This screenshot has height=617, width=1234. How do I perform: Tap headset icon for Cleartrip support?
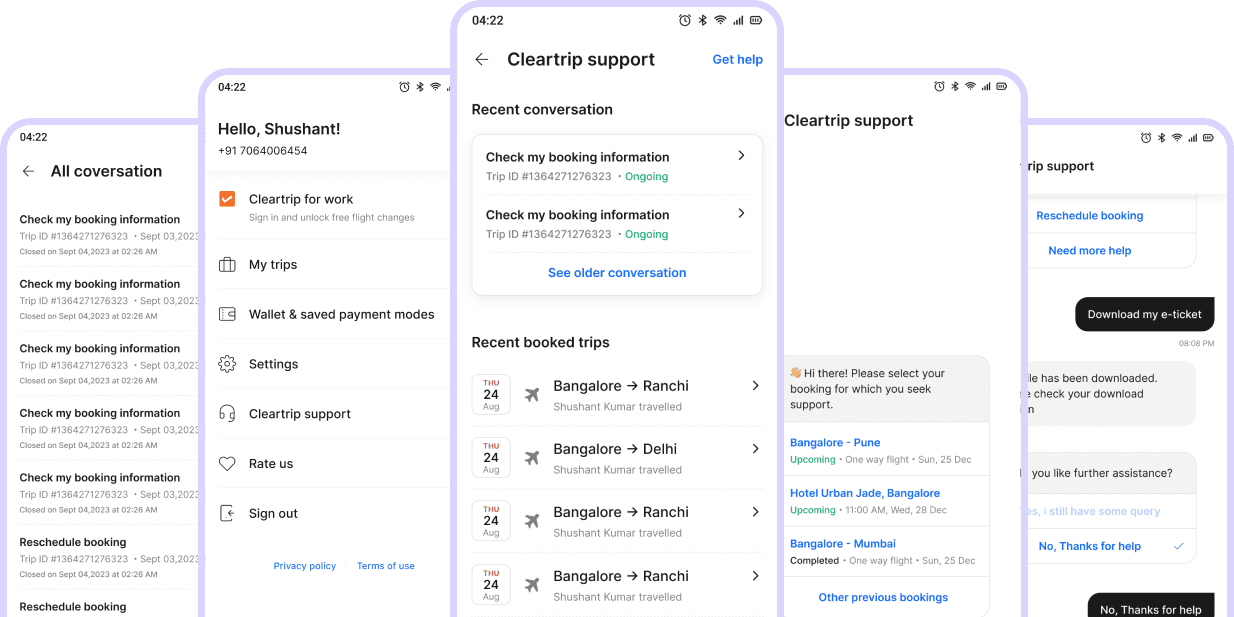[x=227, y=414]
